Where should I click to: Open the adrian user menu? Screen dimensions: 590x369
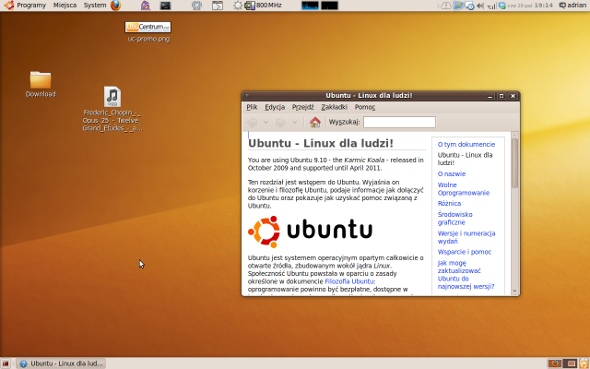click(572, 5)
